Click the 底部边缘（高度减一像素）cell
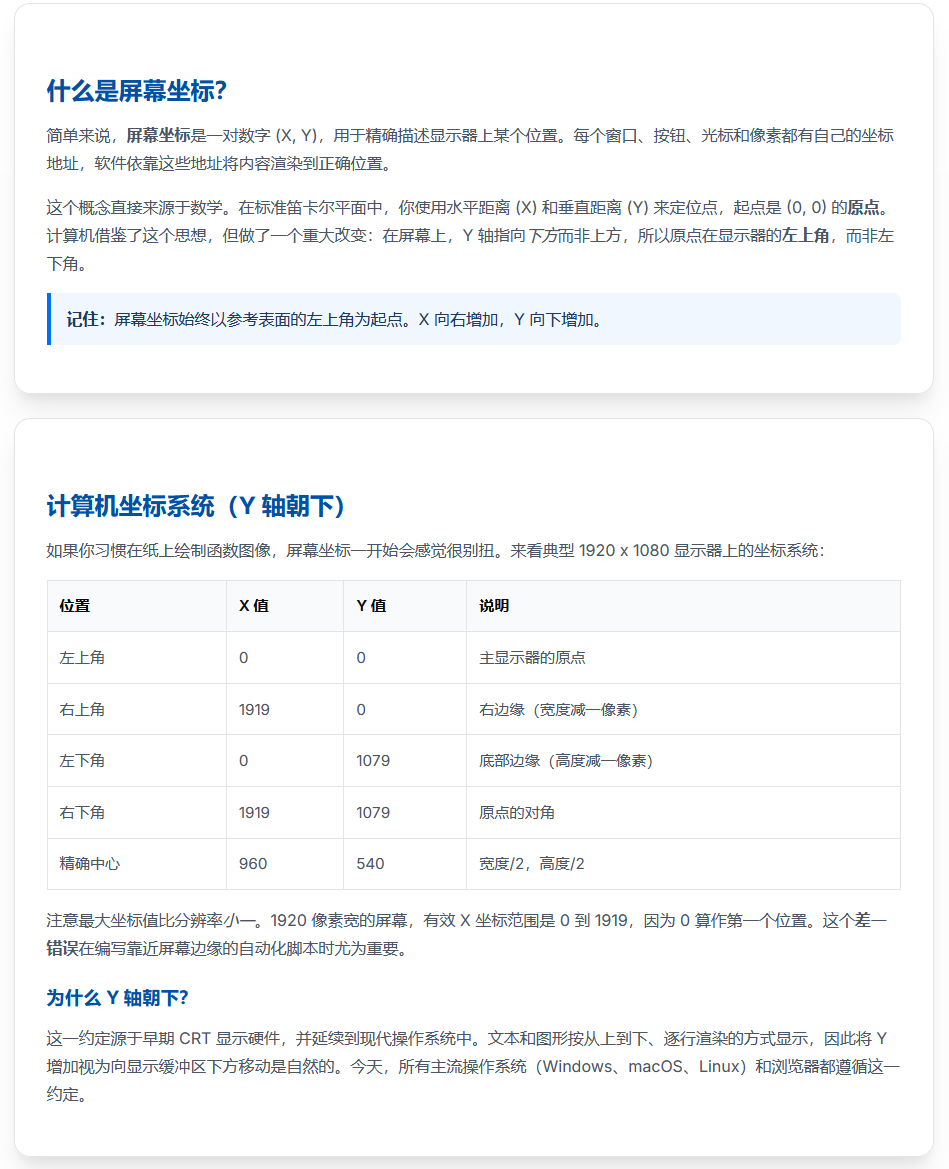 pyautogui.click(x=683, y=760)
